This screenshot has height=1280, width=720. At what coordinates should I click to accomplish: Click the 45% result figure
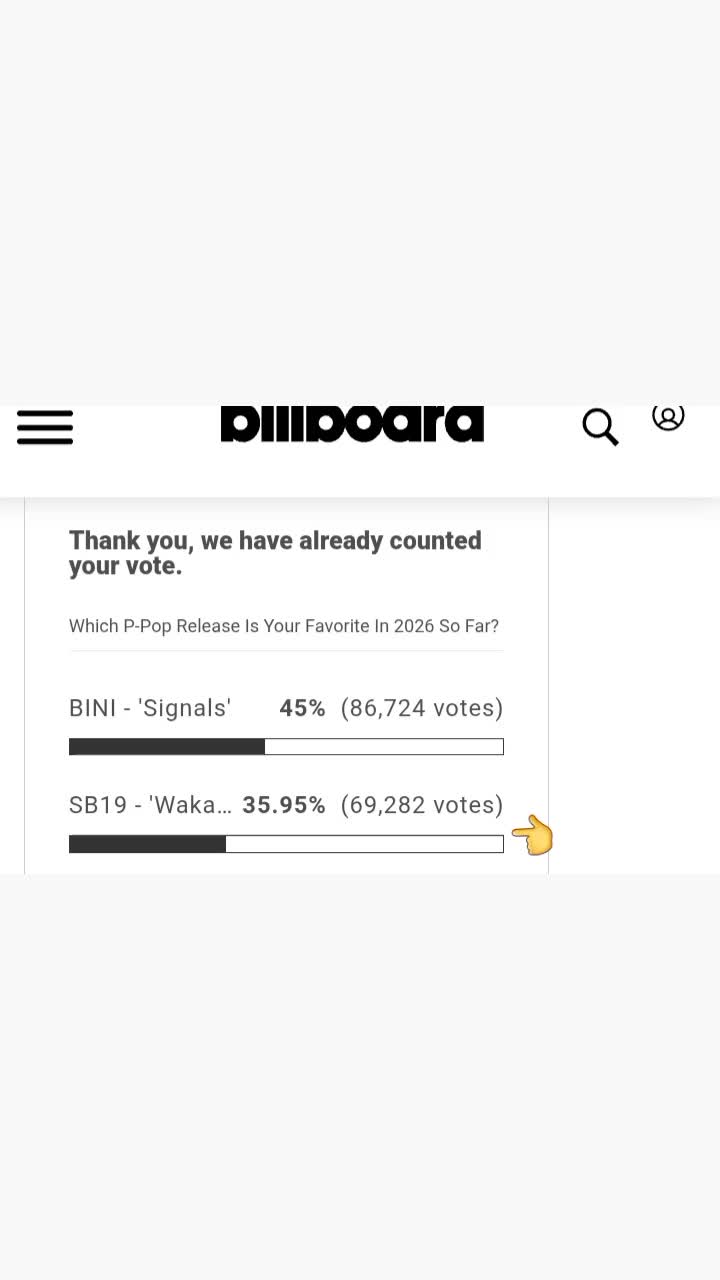tap(302, 708)
